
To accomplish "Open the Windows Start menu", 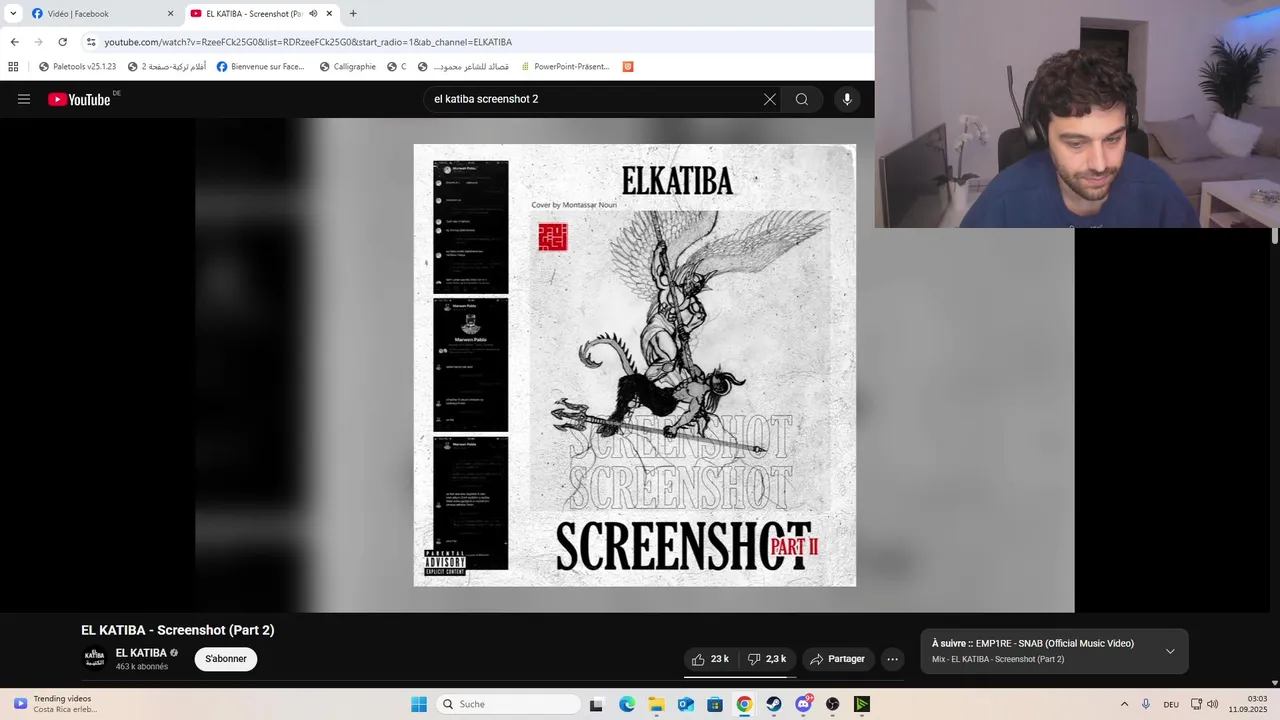I will 419,704.
